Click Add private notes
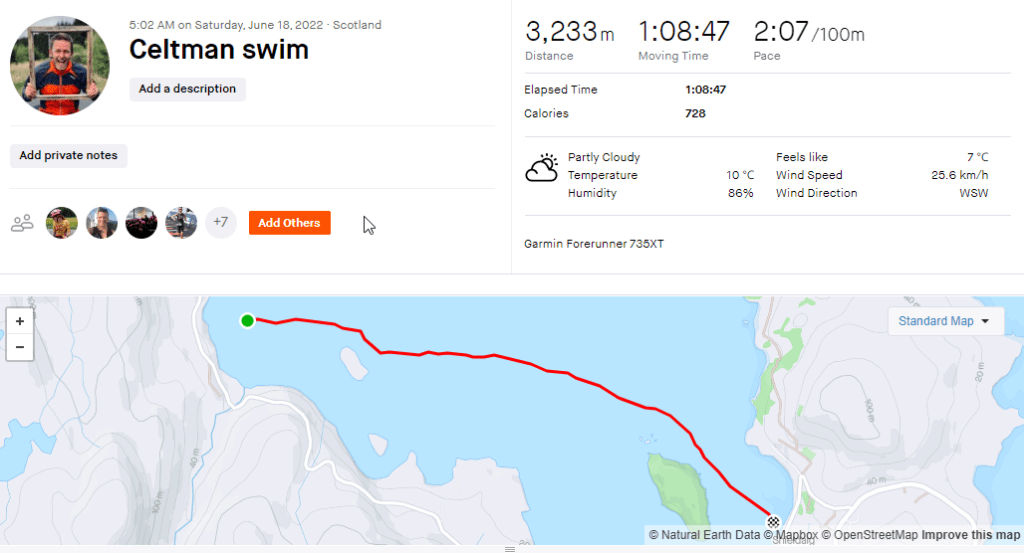The width and height of the screenshot is (1024, 553). pos(68,156)
